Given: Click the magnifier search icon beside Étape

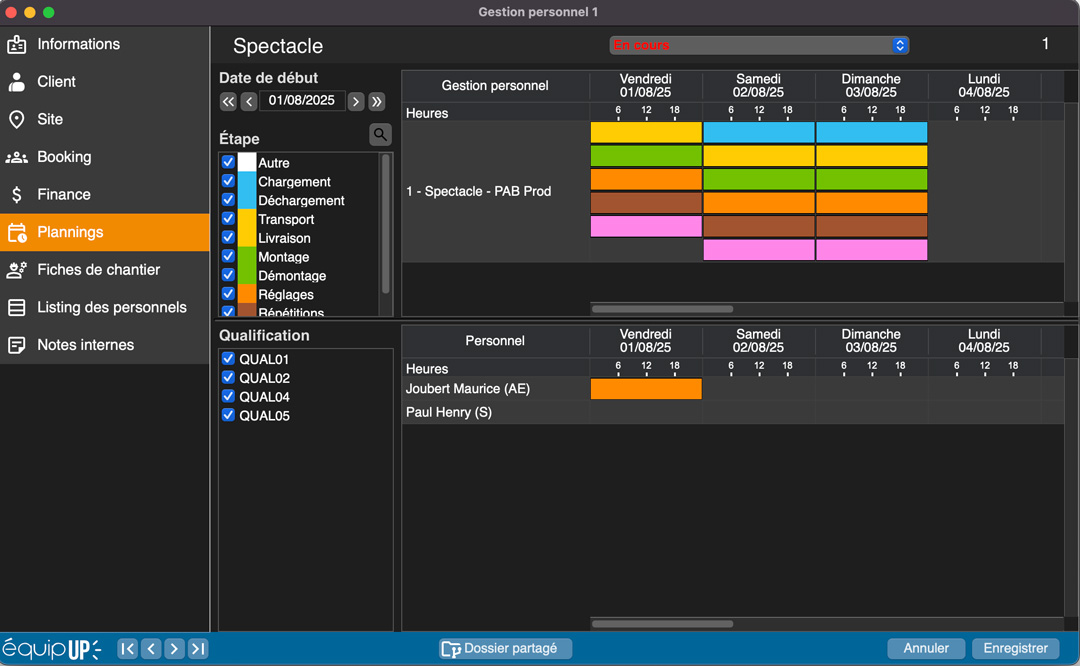Looking at the screenshot, I should coord(380,135).
